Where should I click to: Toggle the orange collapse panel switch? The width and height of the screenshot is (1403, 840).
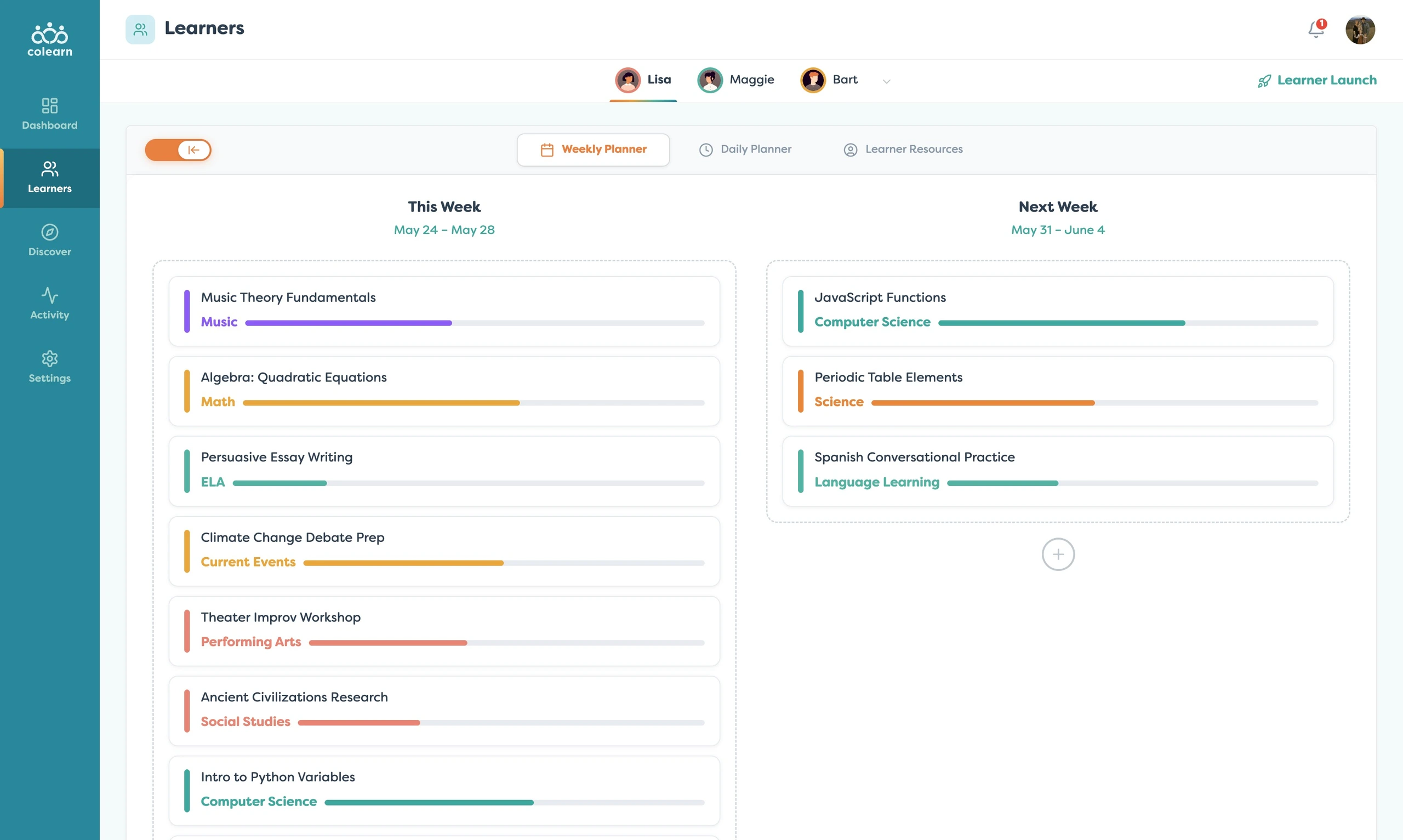[x=178, y=150]
